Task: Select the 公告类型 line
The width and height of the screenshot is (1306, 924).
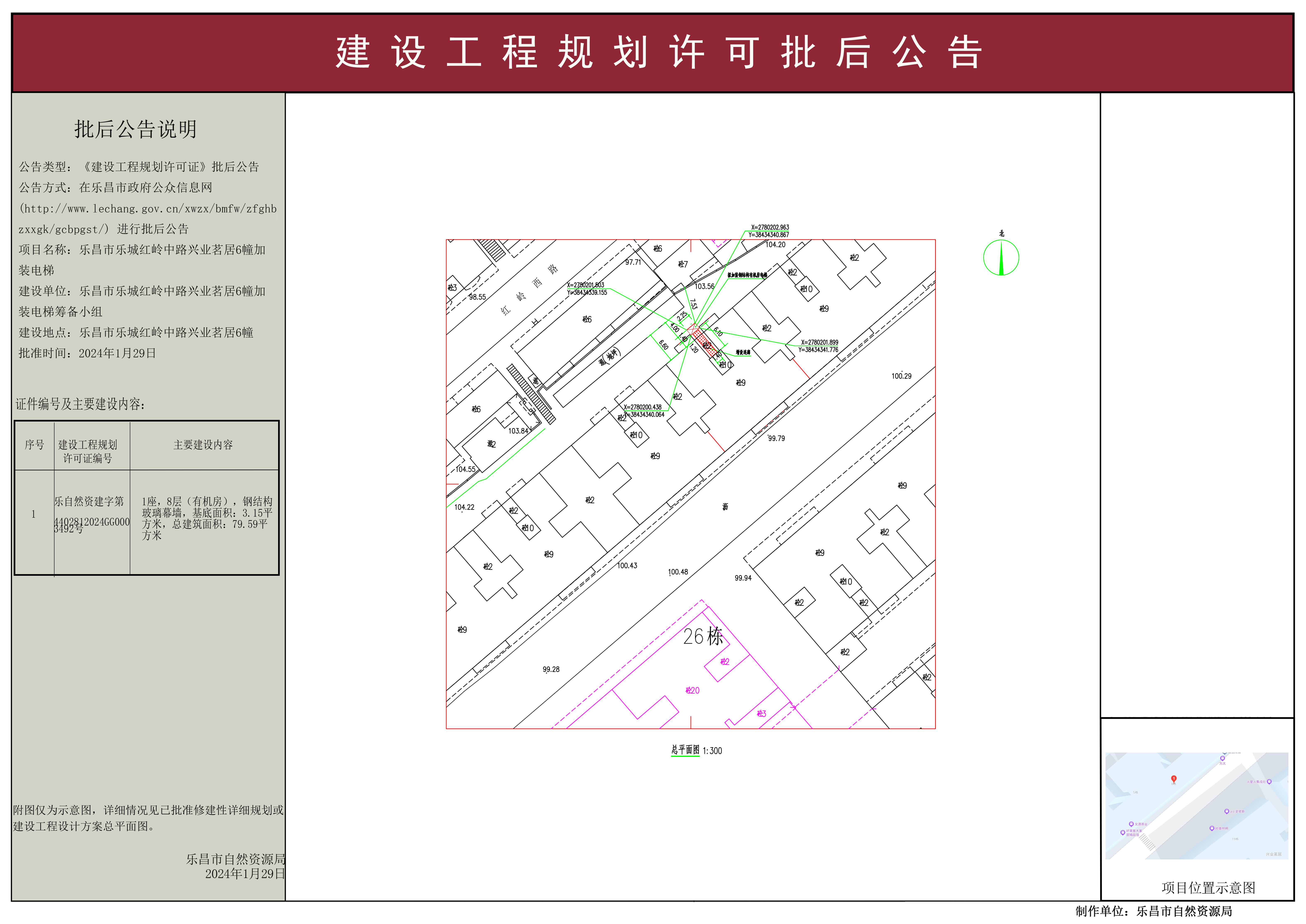Action: tap(139, 167)
